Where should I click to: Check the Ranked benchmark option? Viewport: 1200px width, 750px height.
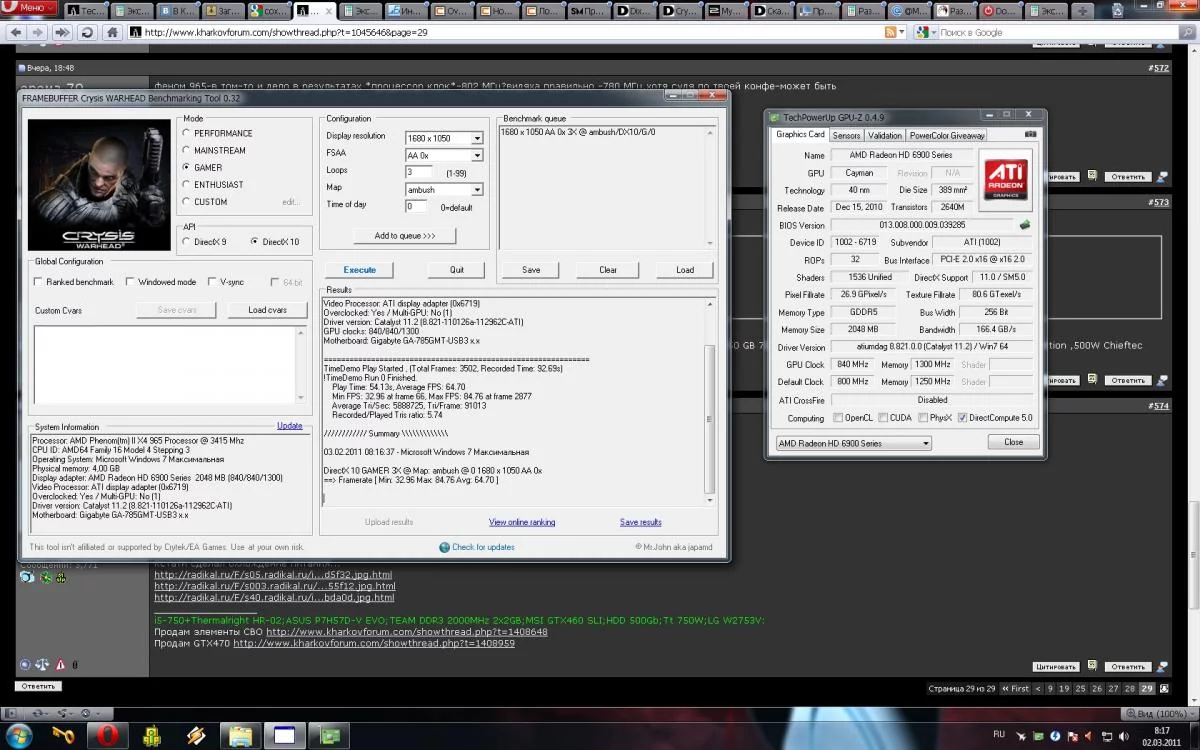(38, 282)
